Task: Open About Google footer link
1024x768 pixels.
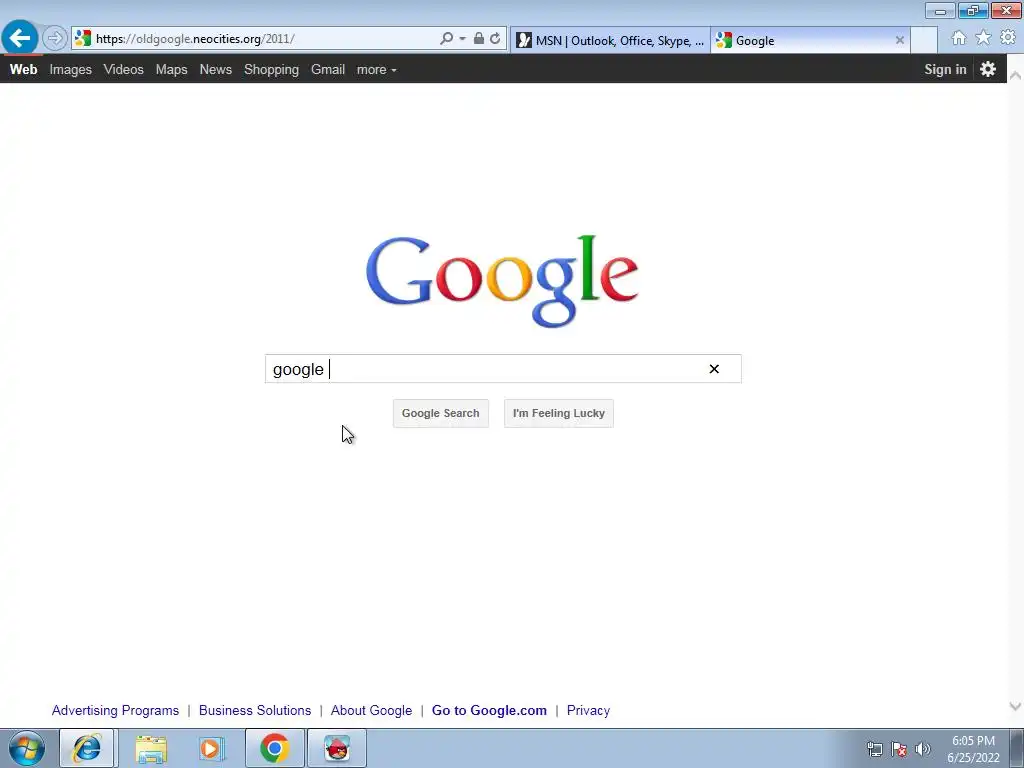Action: point(371,710)
